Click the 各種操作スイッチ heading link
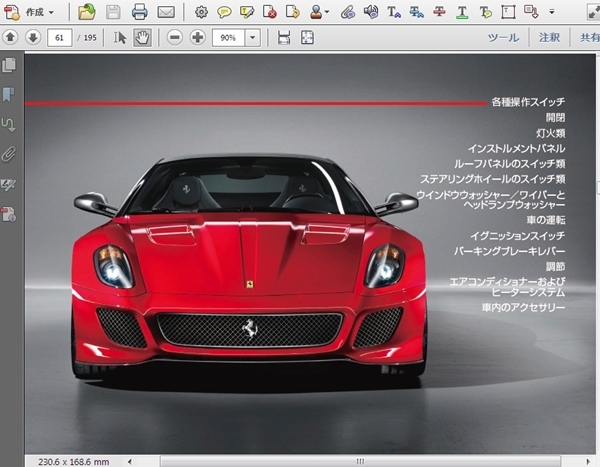Screen dimensions: 600x467 click(x=528, y=102)
